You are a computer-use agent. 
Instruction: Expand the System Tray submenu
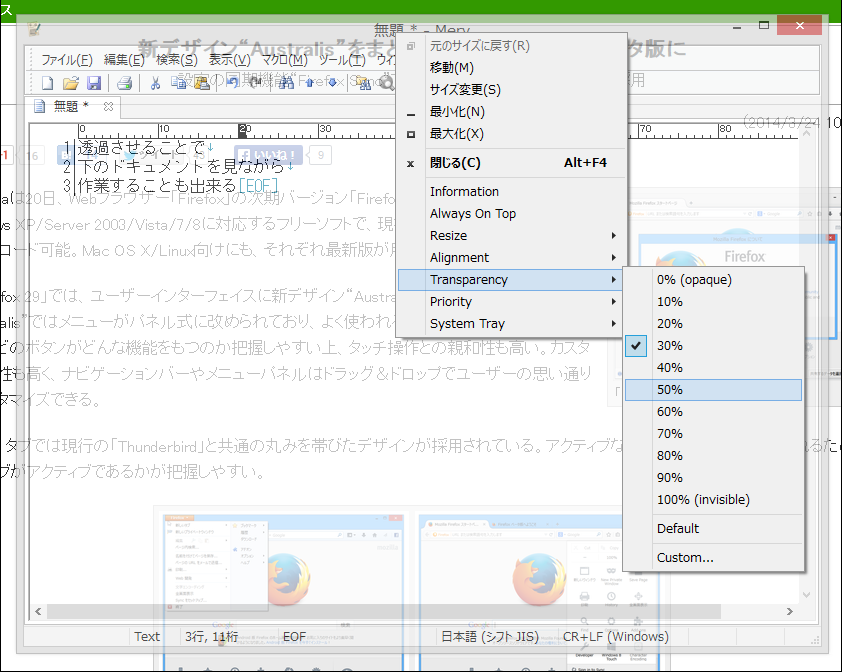point(512,324)
